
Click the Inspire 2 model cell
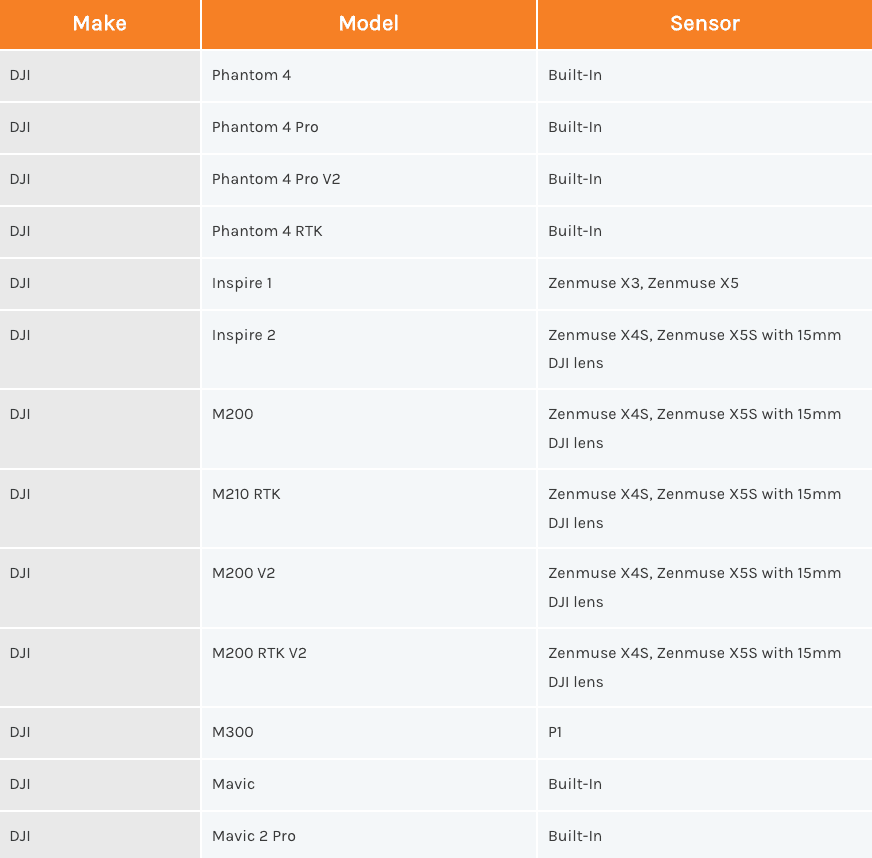click(369, 349)
